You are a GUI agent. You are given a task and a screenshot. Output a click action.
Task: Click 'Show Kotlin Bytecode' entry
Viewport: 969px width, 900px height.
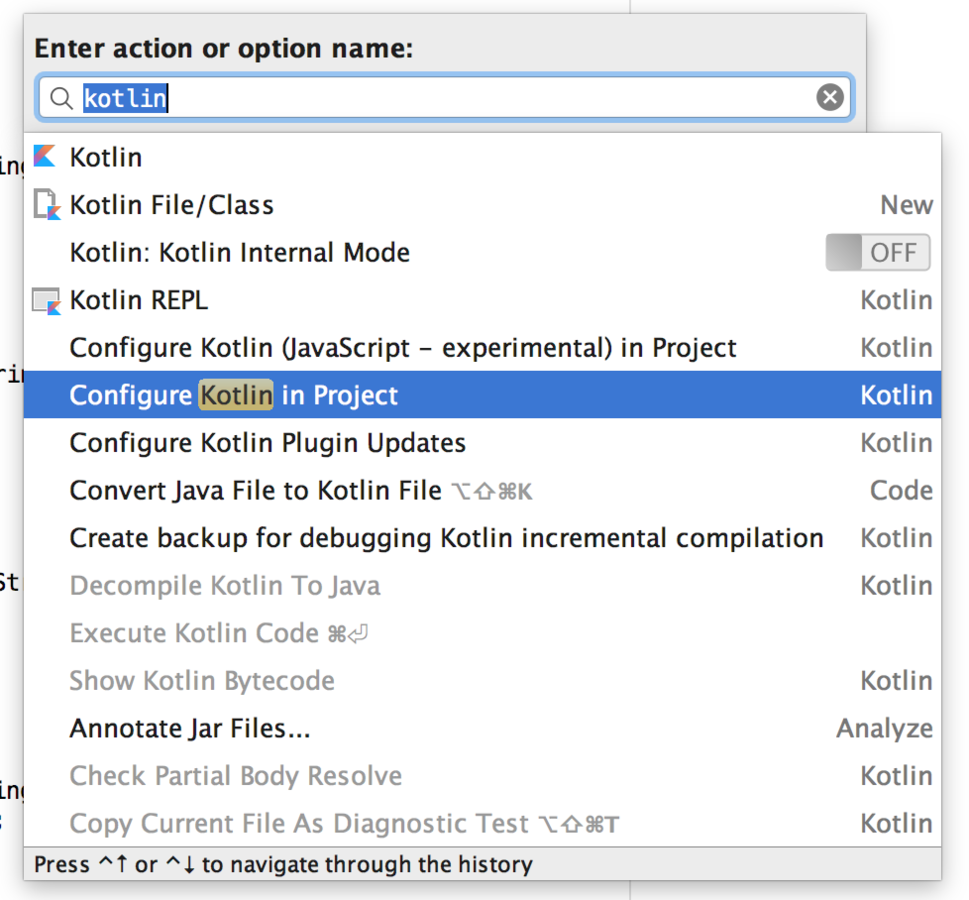coord(482,681)
